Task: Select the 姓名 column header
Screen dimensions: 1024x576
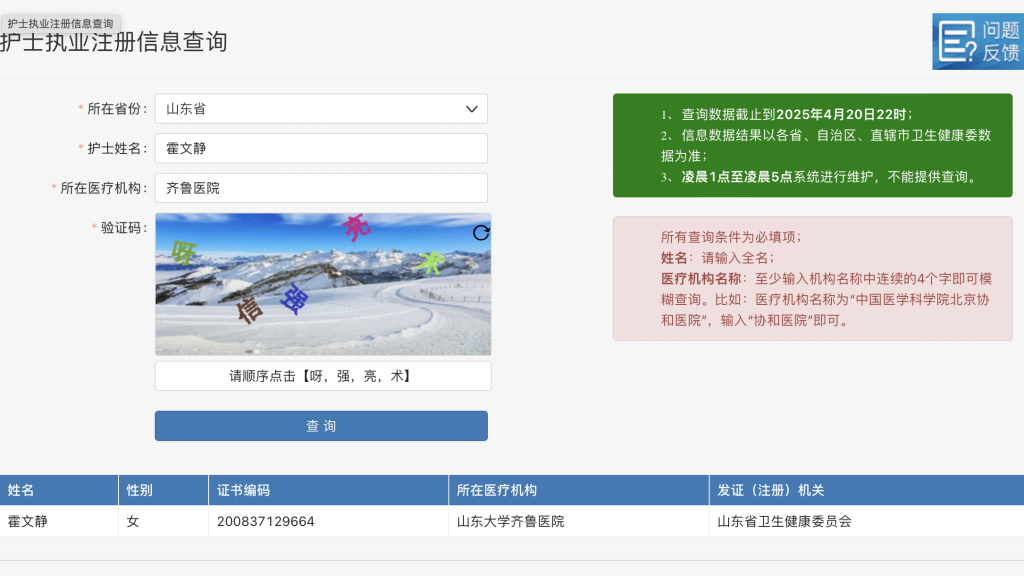Action: click(x=58, y=490)
